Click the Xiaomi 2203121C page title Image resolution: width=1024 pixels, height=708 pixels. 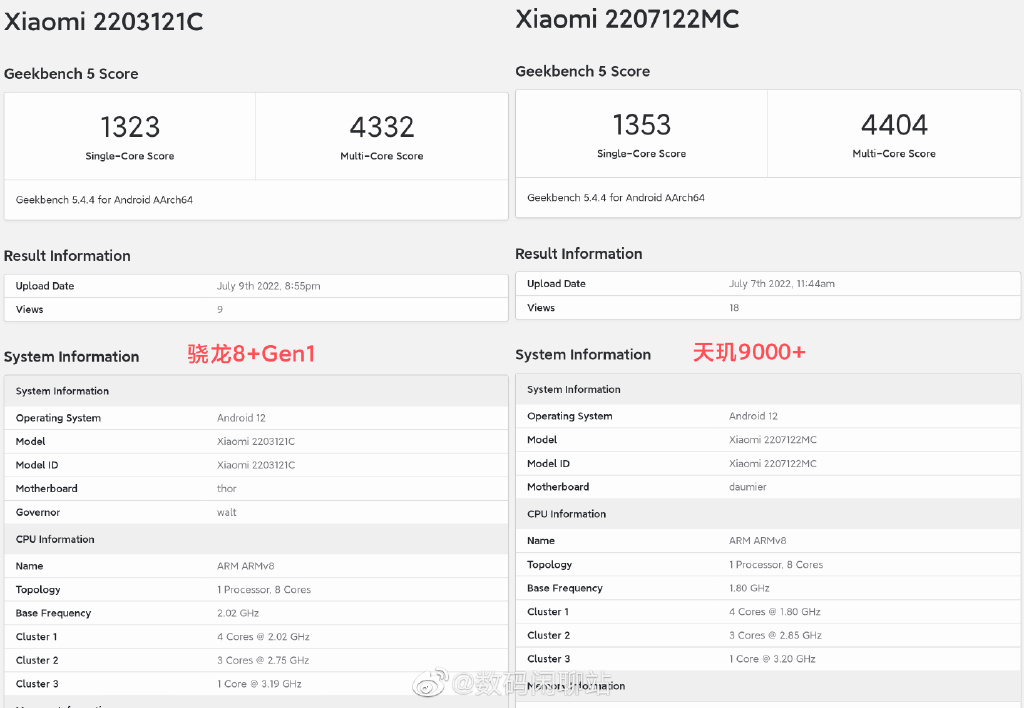point(104,21)
